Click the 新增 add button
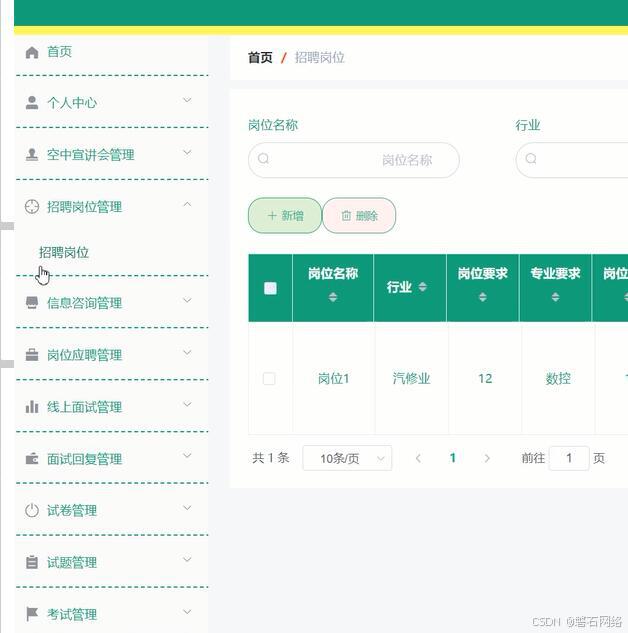This screenshot has width=628, height=633. tap(285, 216)
